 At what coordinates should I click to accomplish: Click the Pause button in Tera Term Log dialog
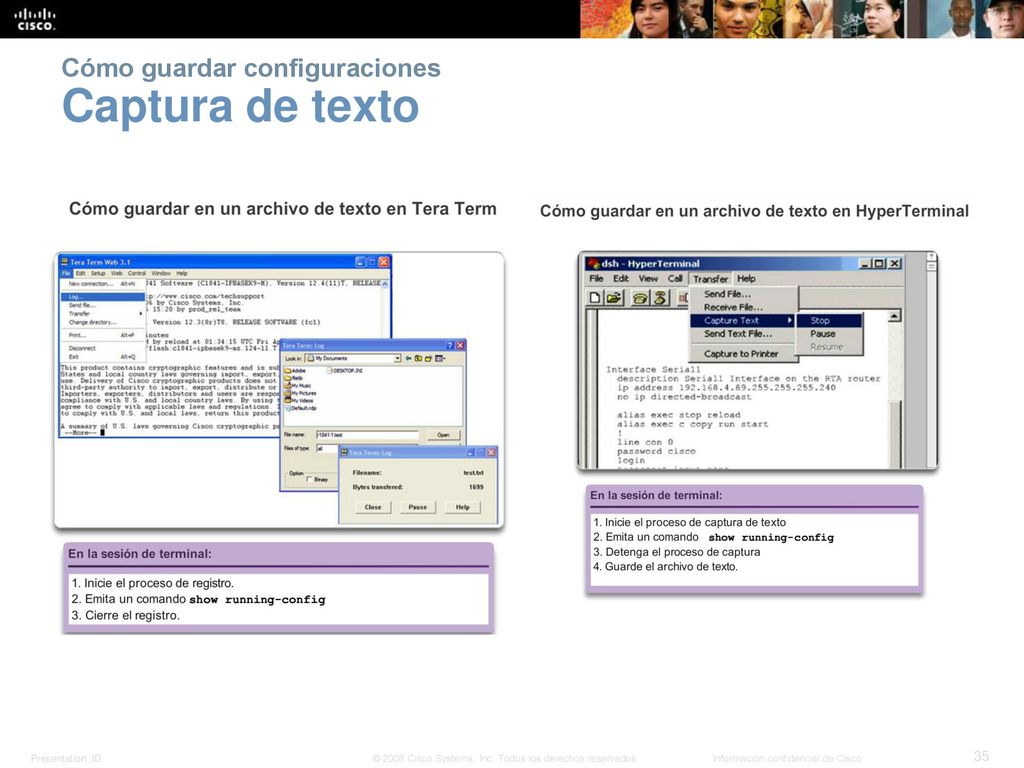[x=417, y=507]
